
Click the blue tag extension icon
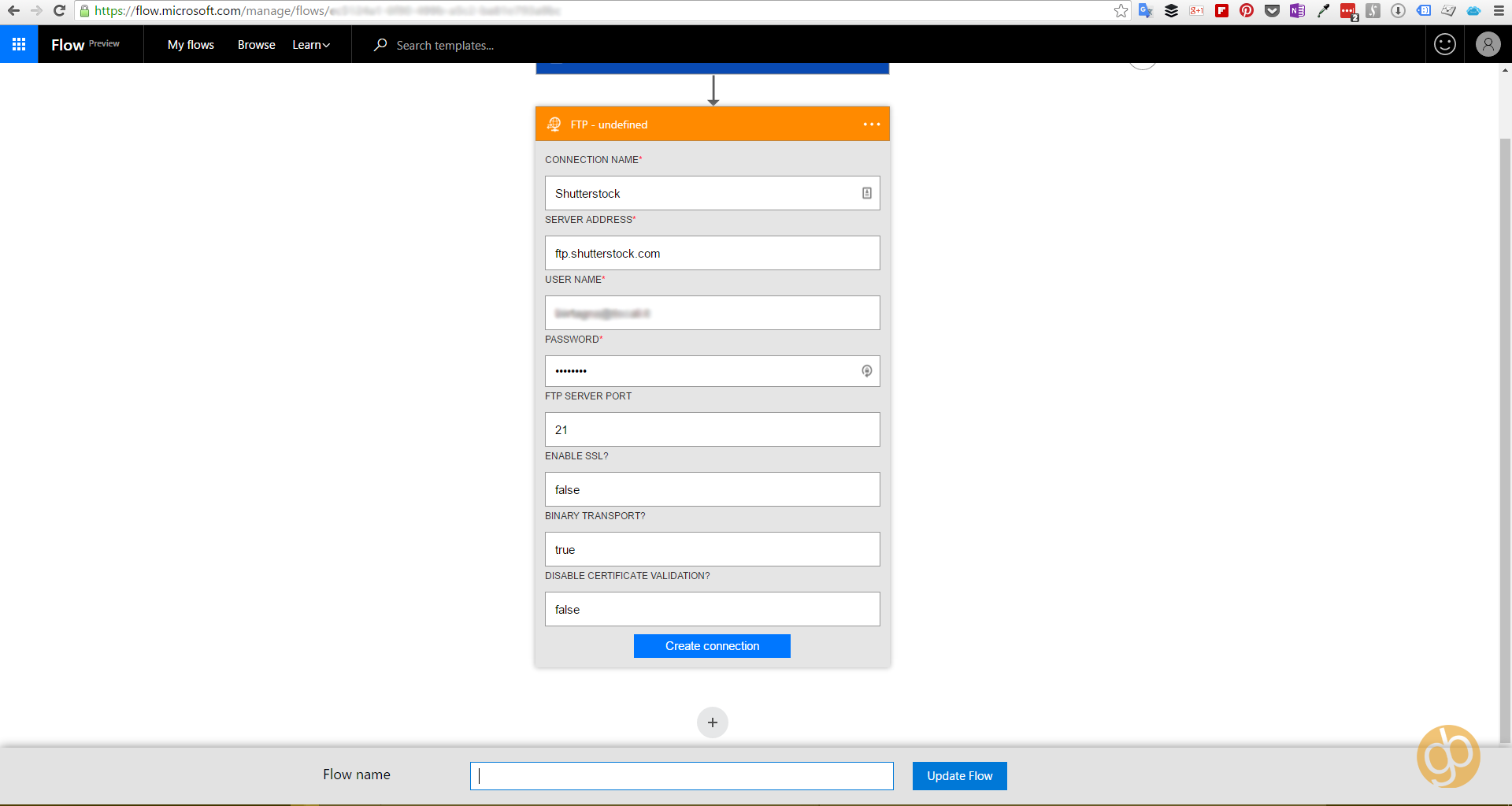tap(1424, 10)
